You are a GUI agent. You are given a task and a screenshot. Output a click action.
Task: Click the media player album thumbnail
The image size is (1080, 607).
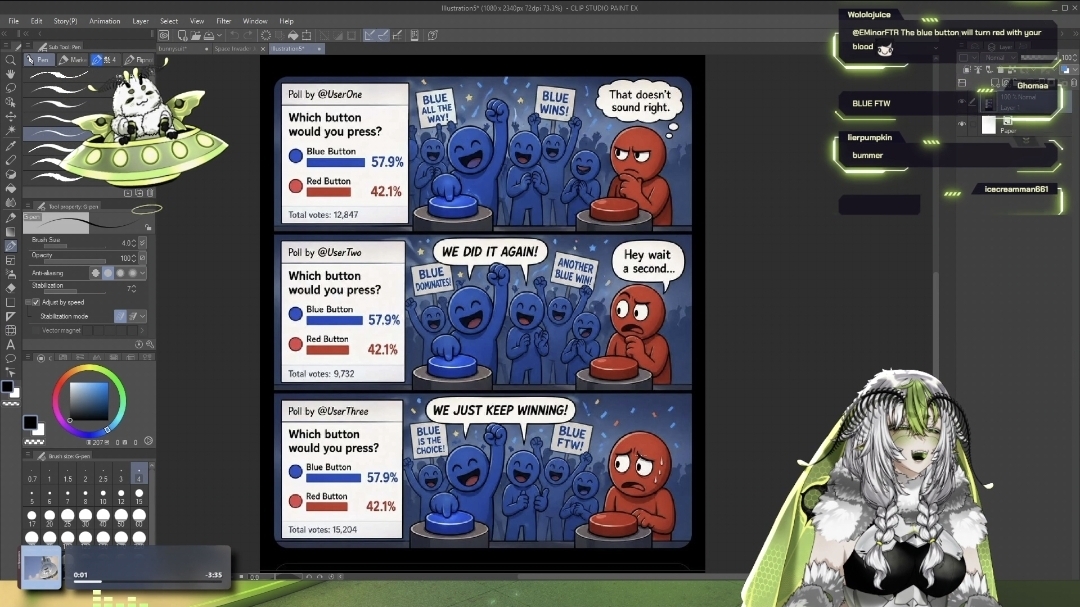point(41,568)
